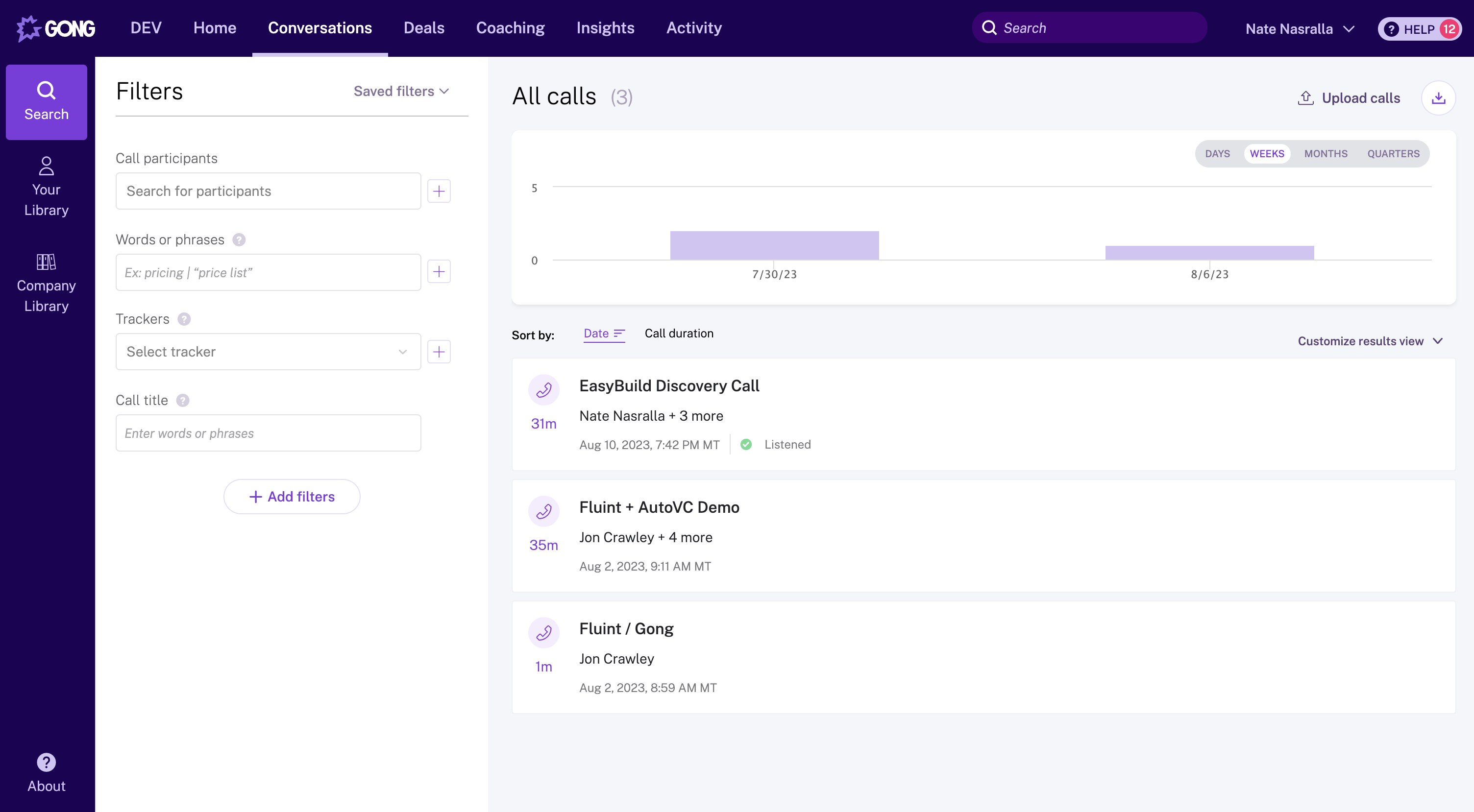Go to the Deals tab

423,28
